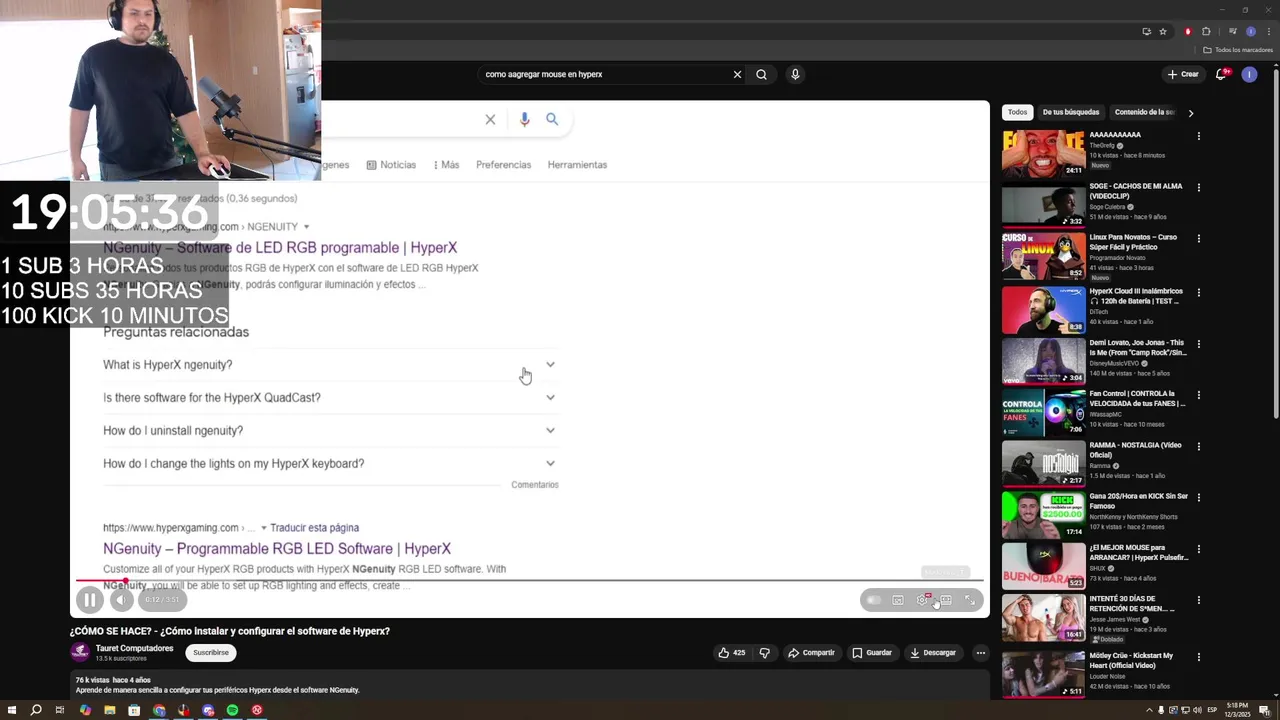Mute the video with speaker icon

click(121, 600)
